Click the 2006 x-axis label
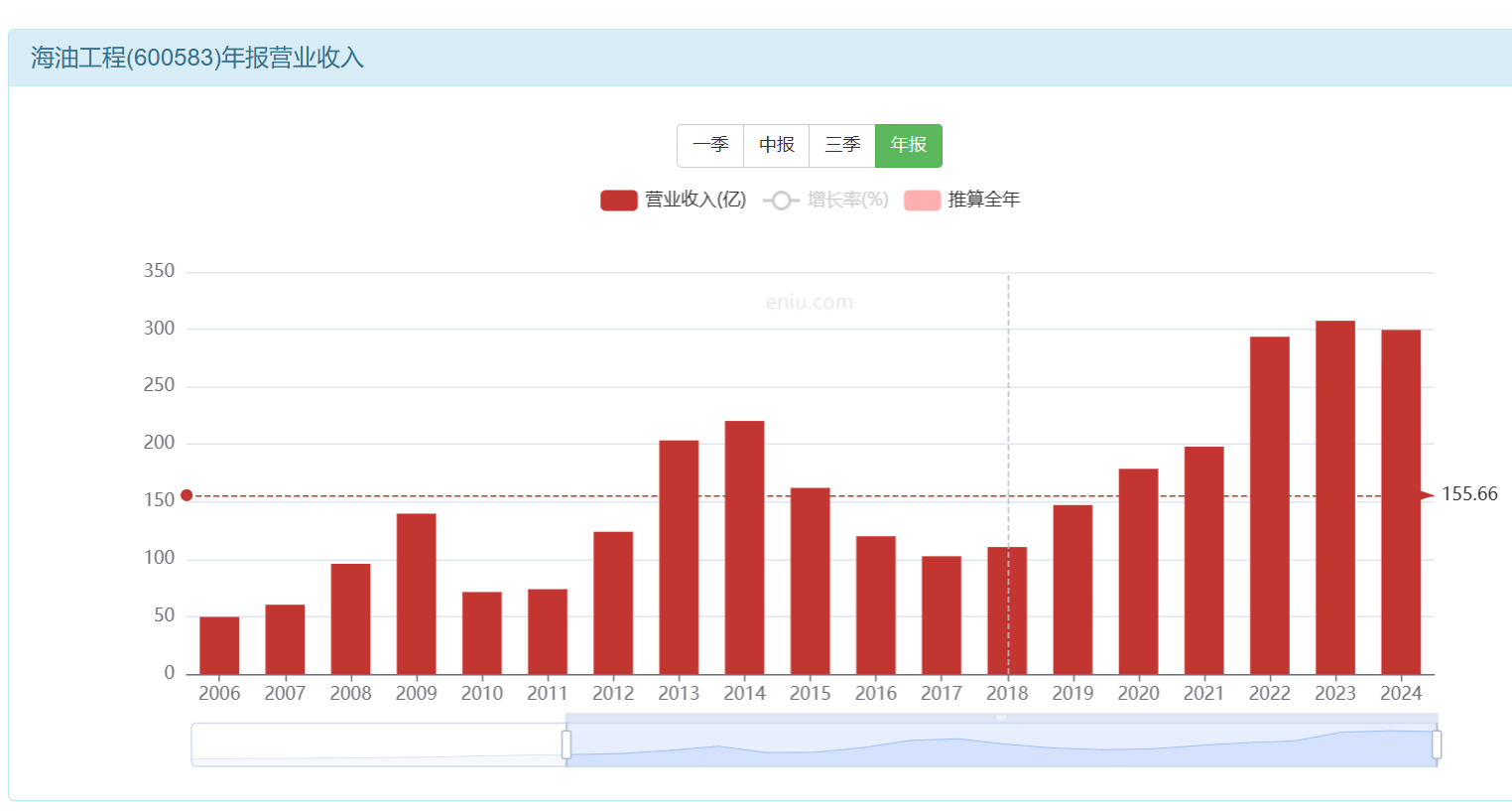This screenshot has height=811, width=1512. [x=219, y=693]
